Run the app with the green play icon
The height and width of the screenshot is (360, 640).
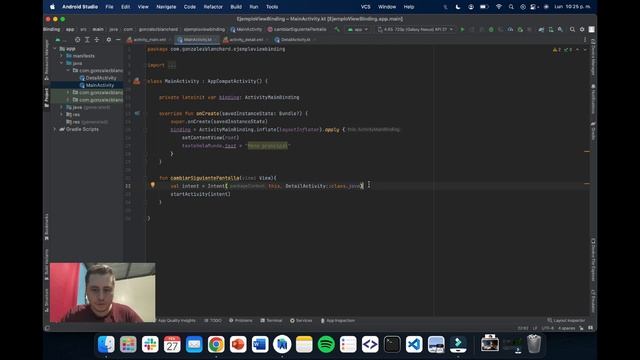pyautogui.click(x=462, y=29)
